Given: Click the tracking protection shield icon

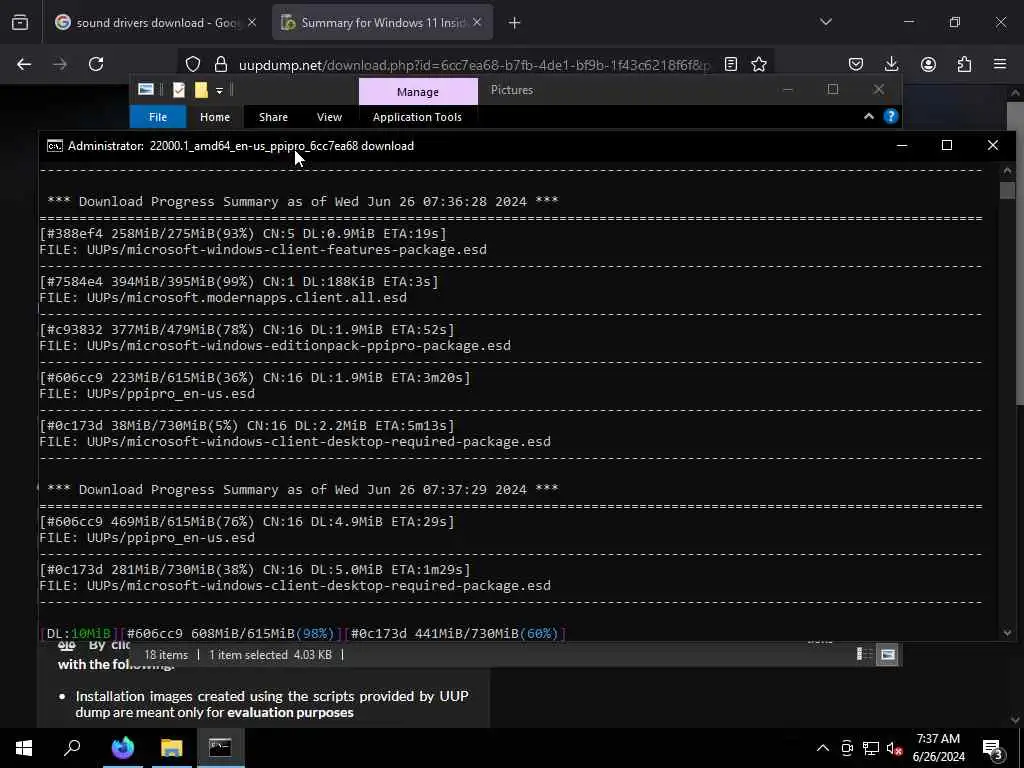Looking at the screenshot, I should [193, 64].
